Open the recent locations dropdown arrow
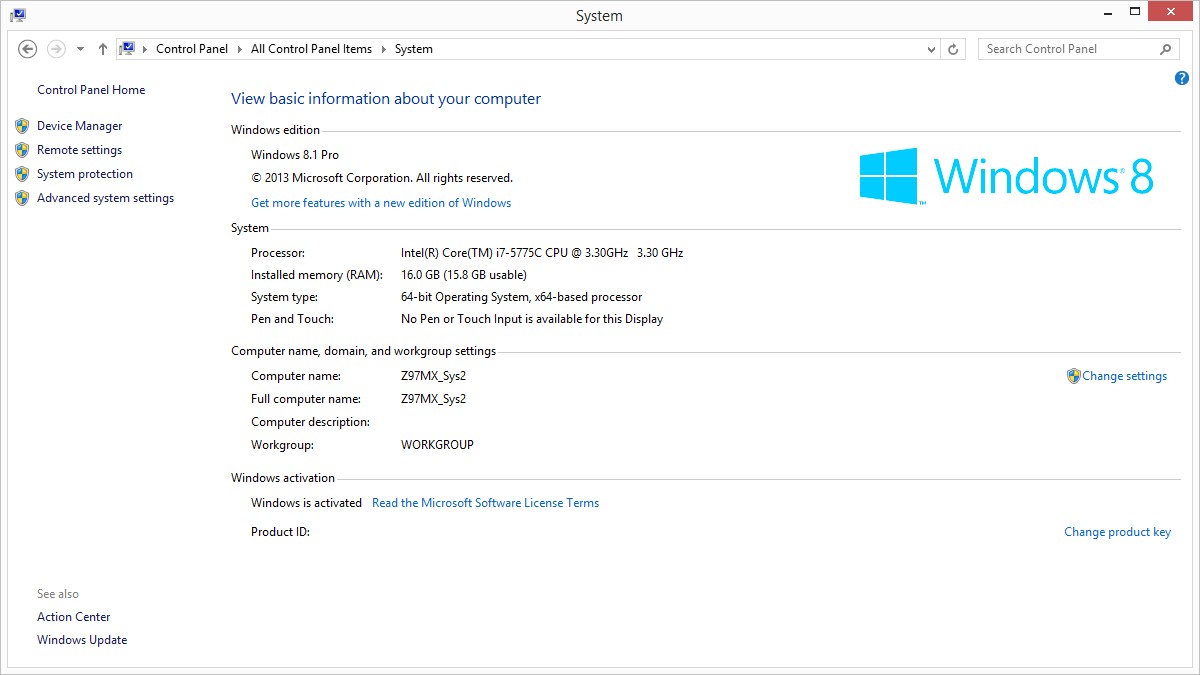The width and height of the screenshot is (1200, 675). [80, 49]
